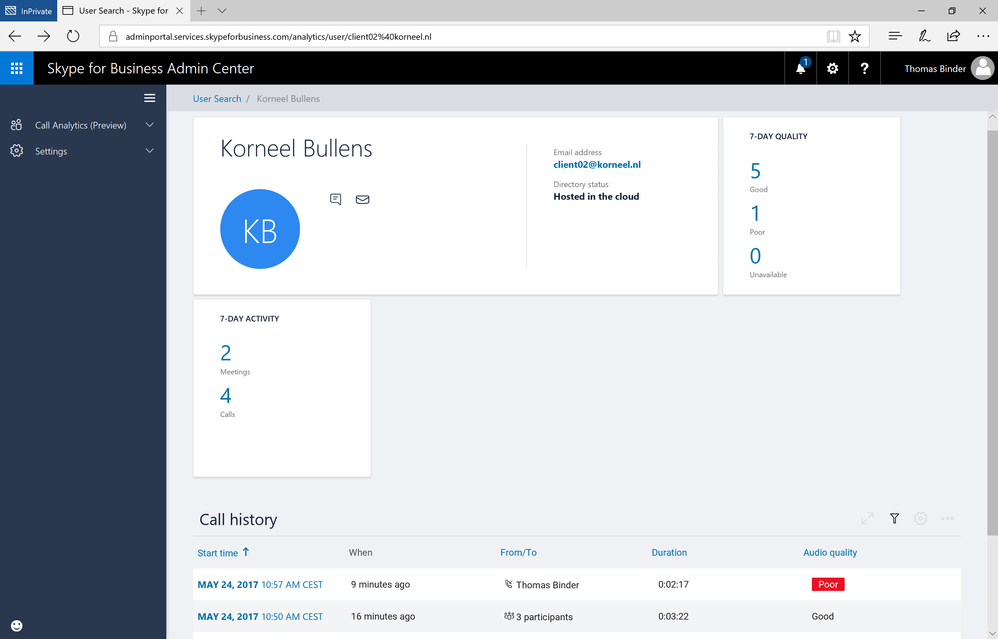
Task: Open the tab list dropdown arrow
Action: coord(221,11)
